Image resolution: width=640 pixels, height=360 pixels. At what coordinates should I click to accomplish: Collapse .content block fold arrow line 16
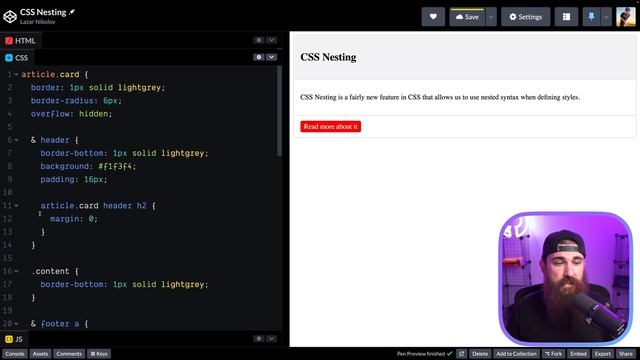point(16,271)
